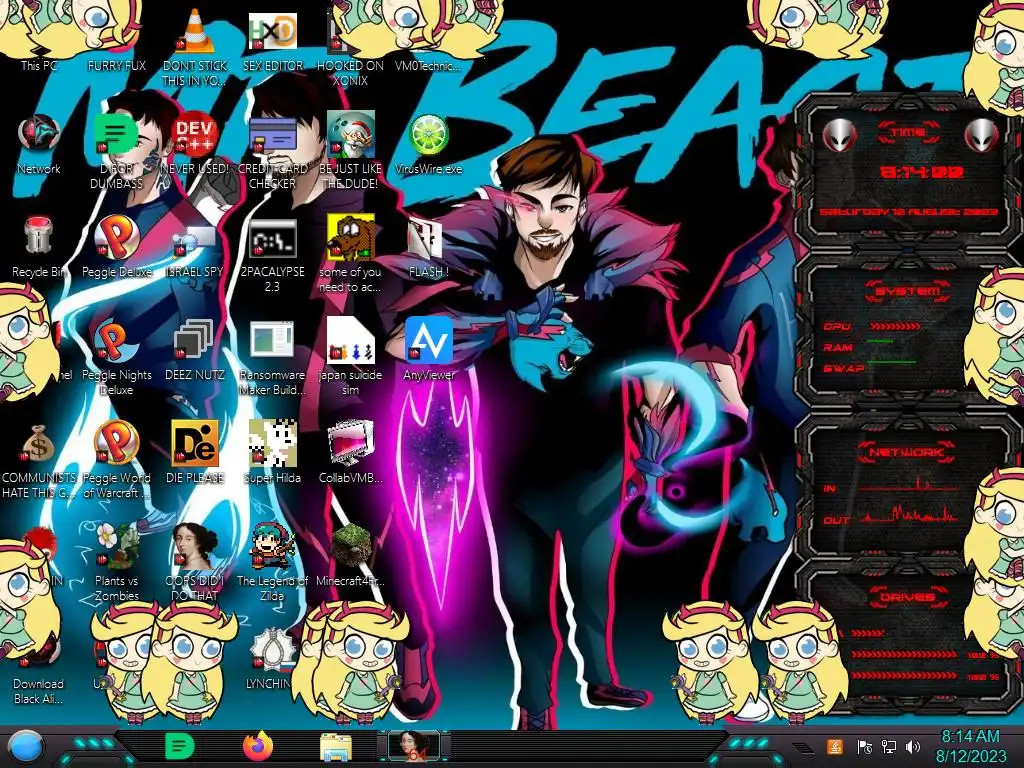Click the volume speaker tray icon
The width and height of the screenshot is (1024, 768).
pyautogui.click(x=913, y=747)
